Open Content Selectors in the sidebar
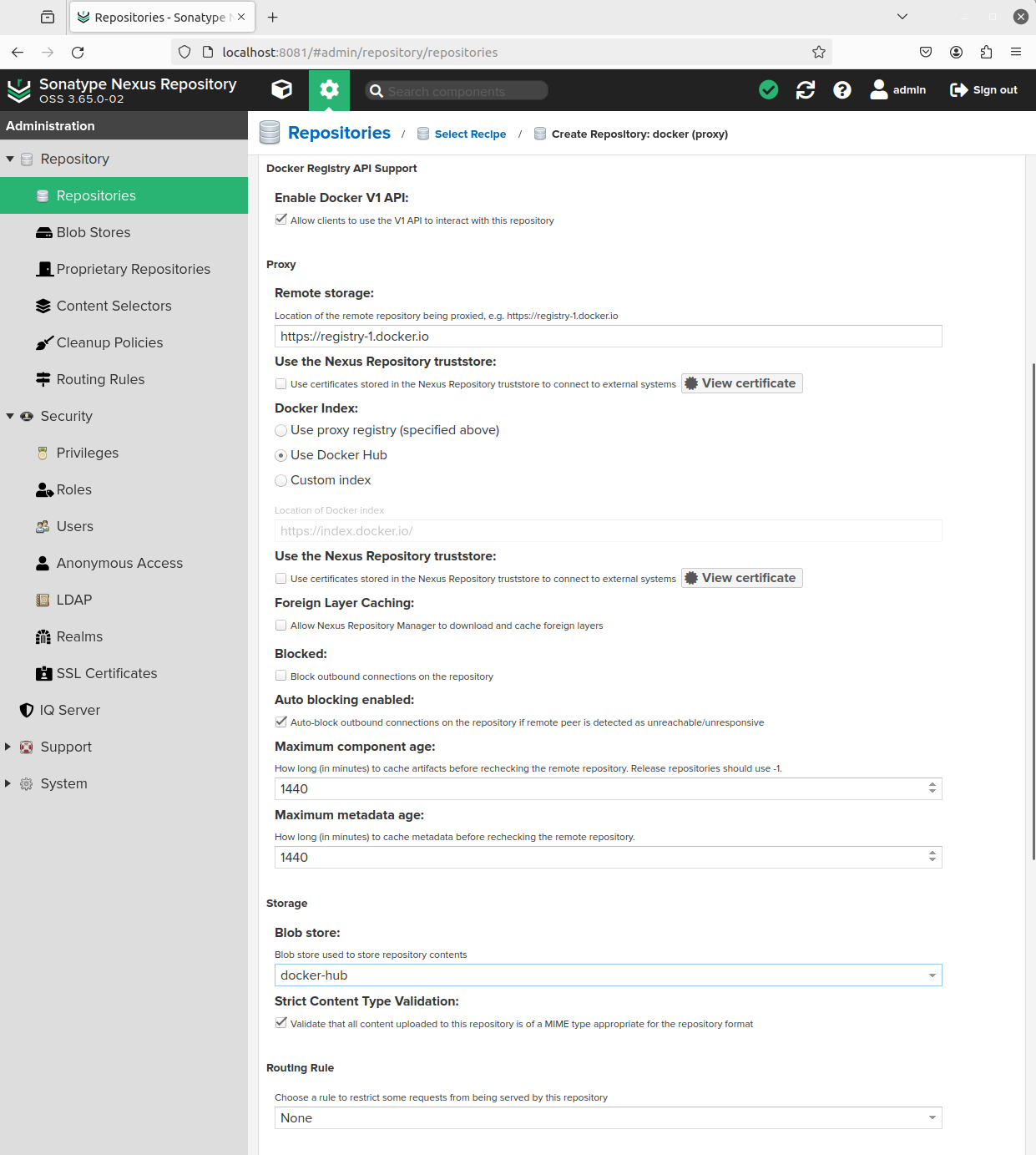The height and width of the screenshot is (1155, 1036). [124, 306]
